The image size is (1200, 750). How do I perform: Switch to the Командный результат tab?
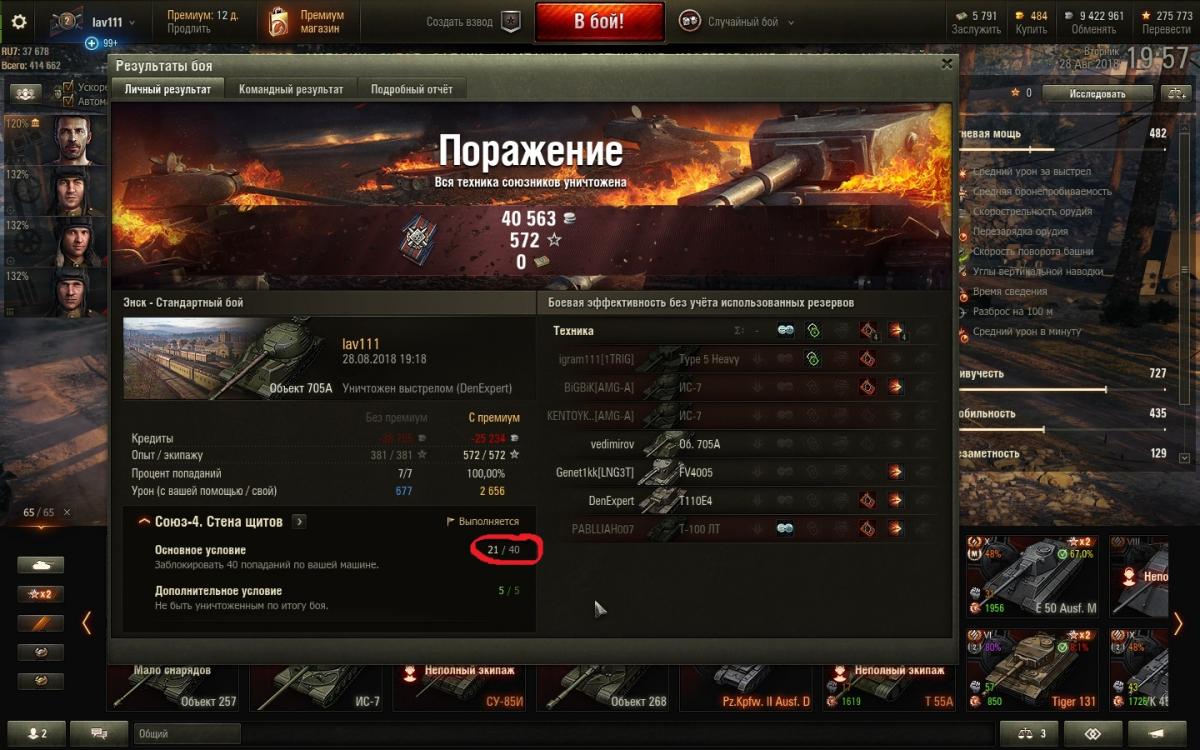pyautogui.click(x=291, y=89)
